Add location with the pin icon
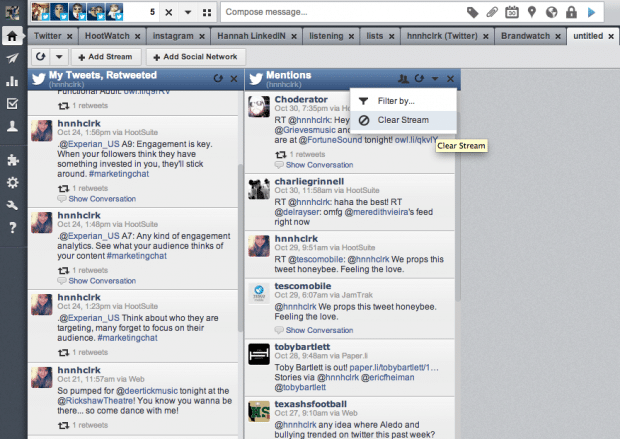 pyautogui.click(x=532, y=12)
